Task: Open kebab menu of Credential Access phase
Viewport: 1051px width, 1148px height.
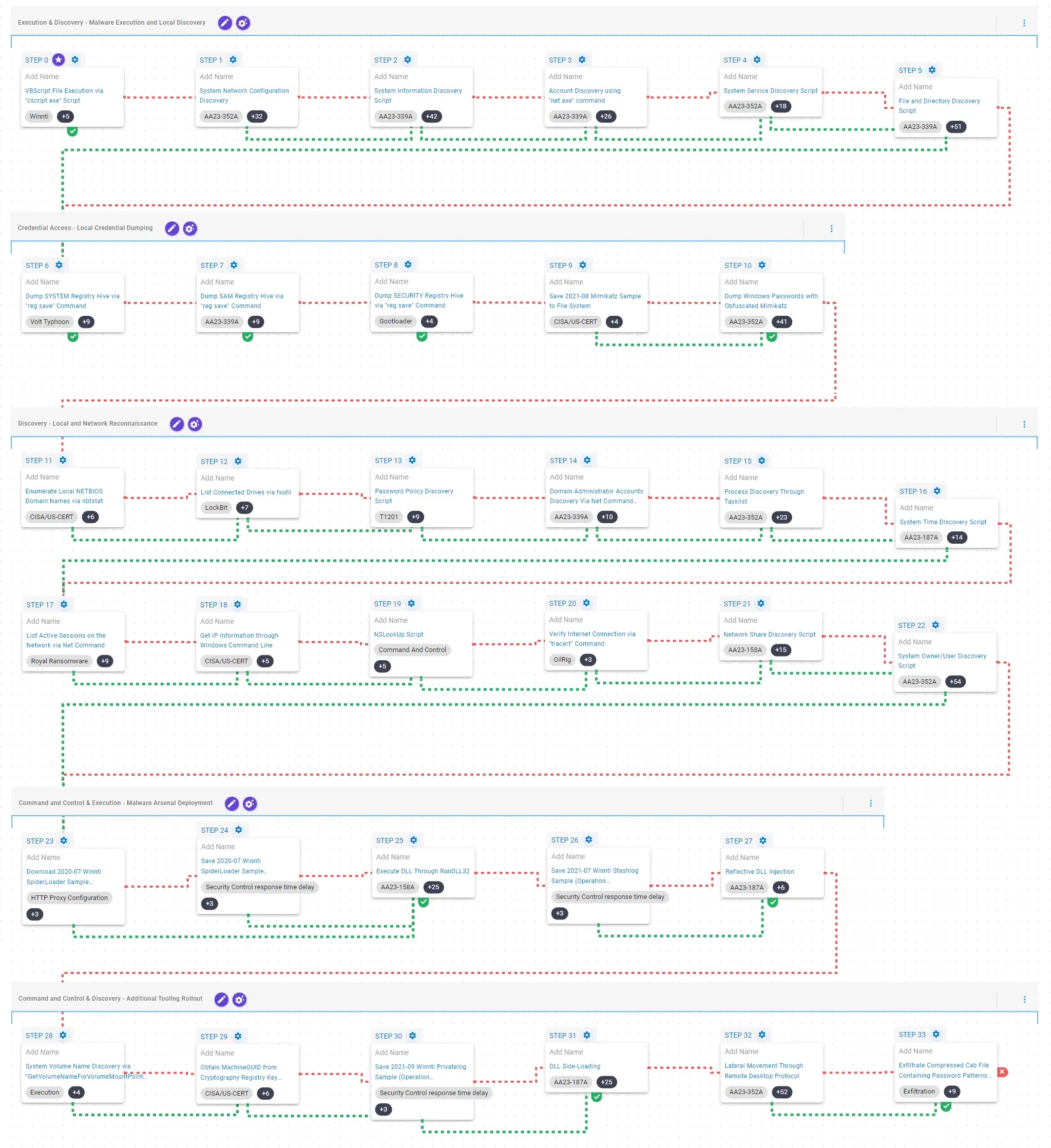Action: pos(831,228)
